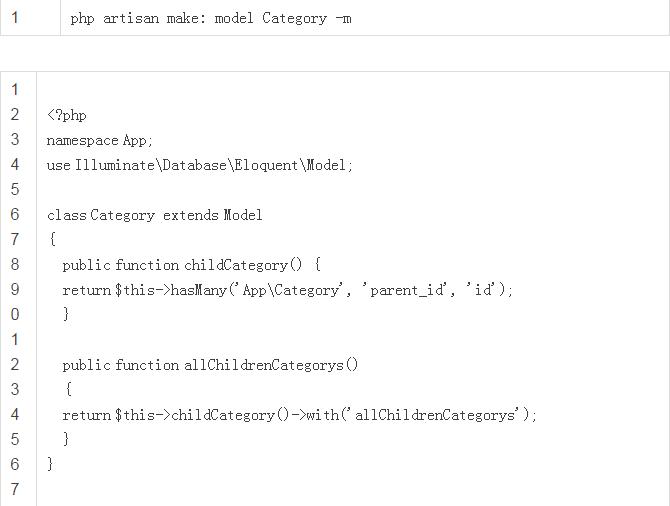Click the line number beside namespace App;
The image size is (670, 506).
(15, 140)
